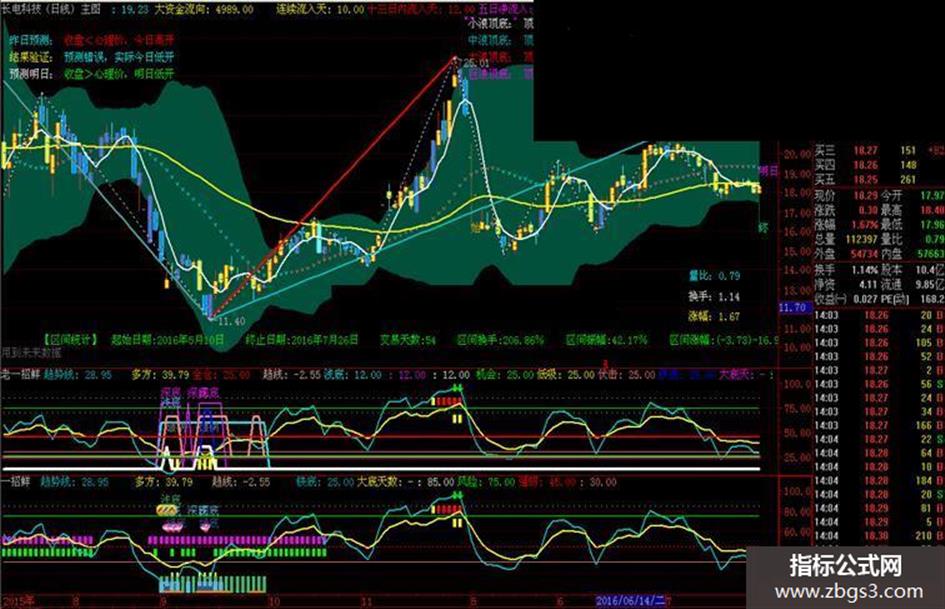Select the 外盘 54734 value
The height and width of the screenshot is (609, 945).
pyautogui.click(x=846, y=254)
